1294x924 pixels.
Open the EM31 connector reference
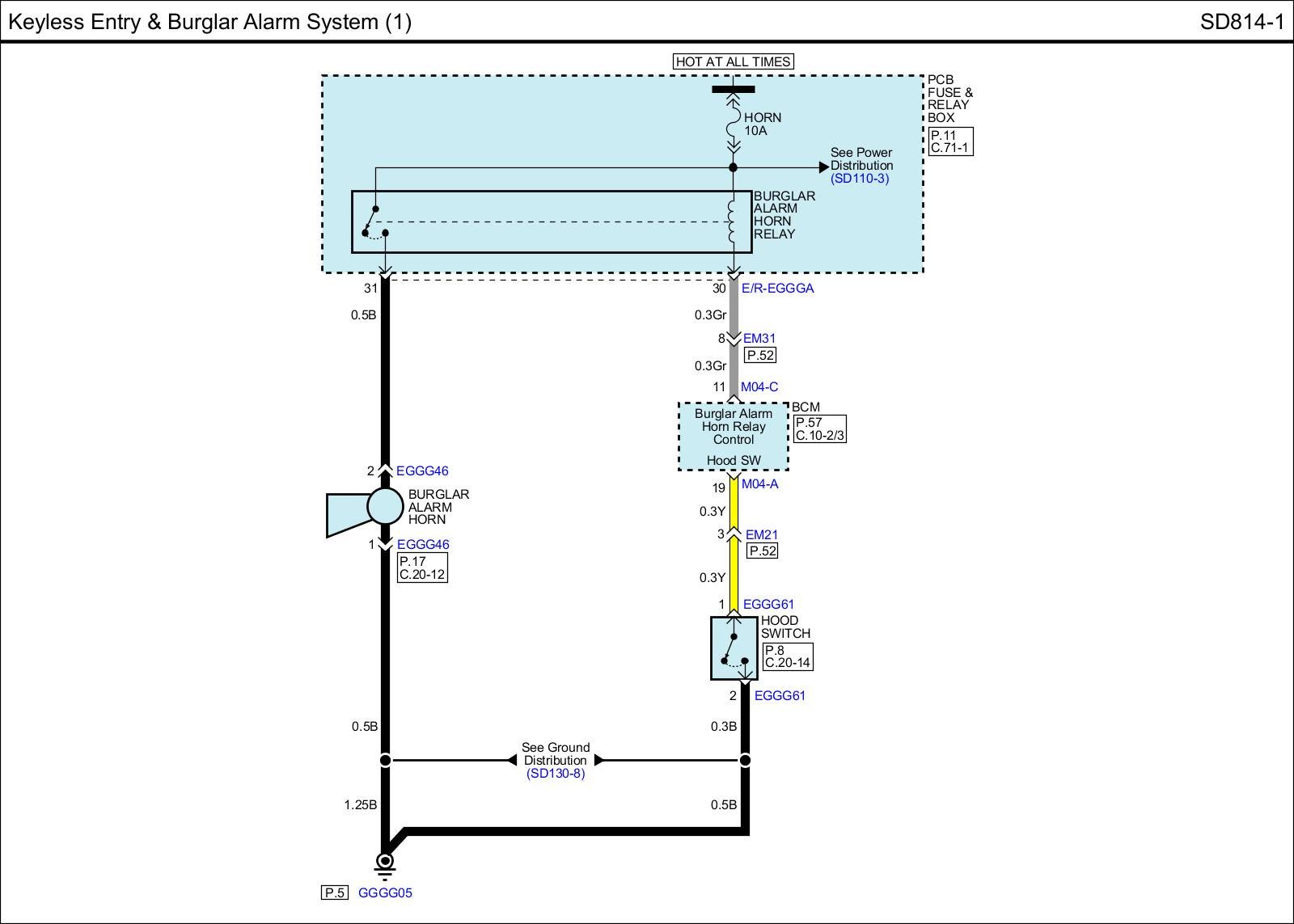pyautogui.click(x=759, y=339)
